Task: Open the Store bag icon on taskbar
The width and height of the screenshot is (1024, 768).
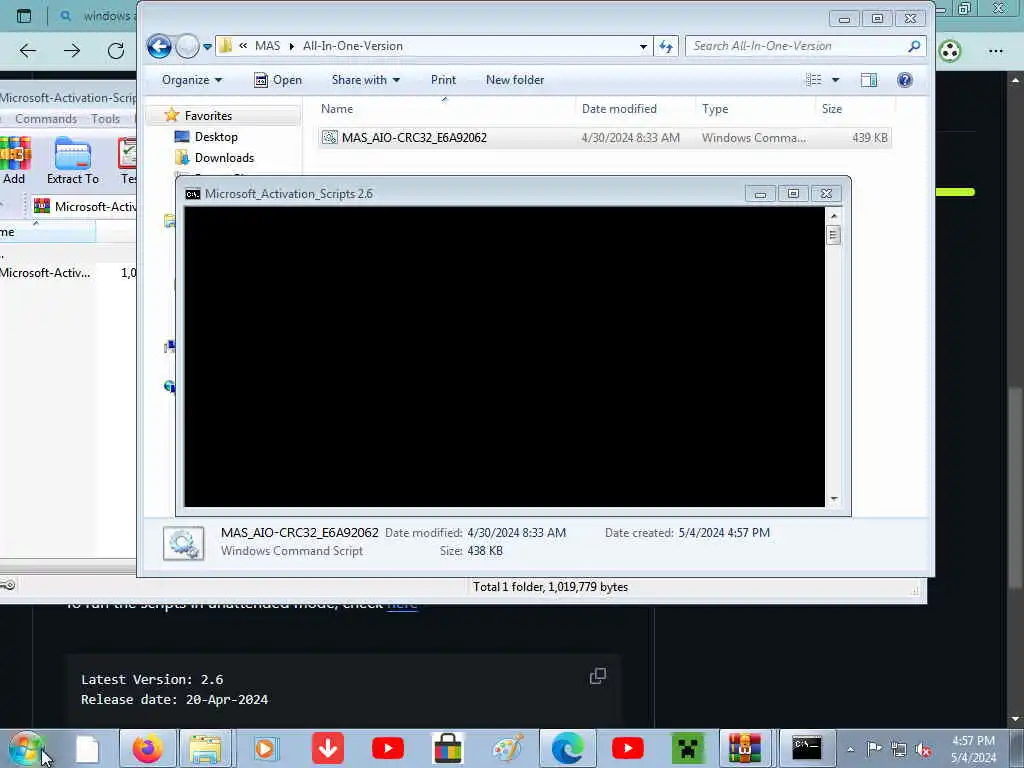Action: pyautogui.click(x=447, y=748)
